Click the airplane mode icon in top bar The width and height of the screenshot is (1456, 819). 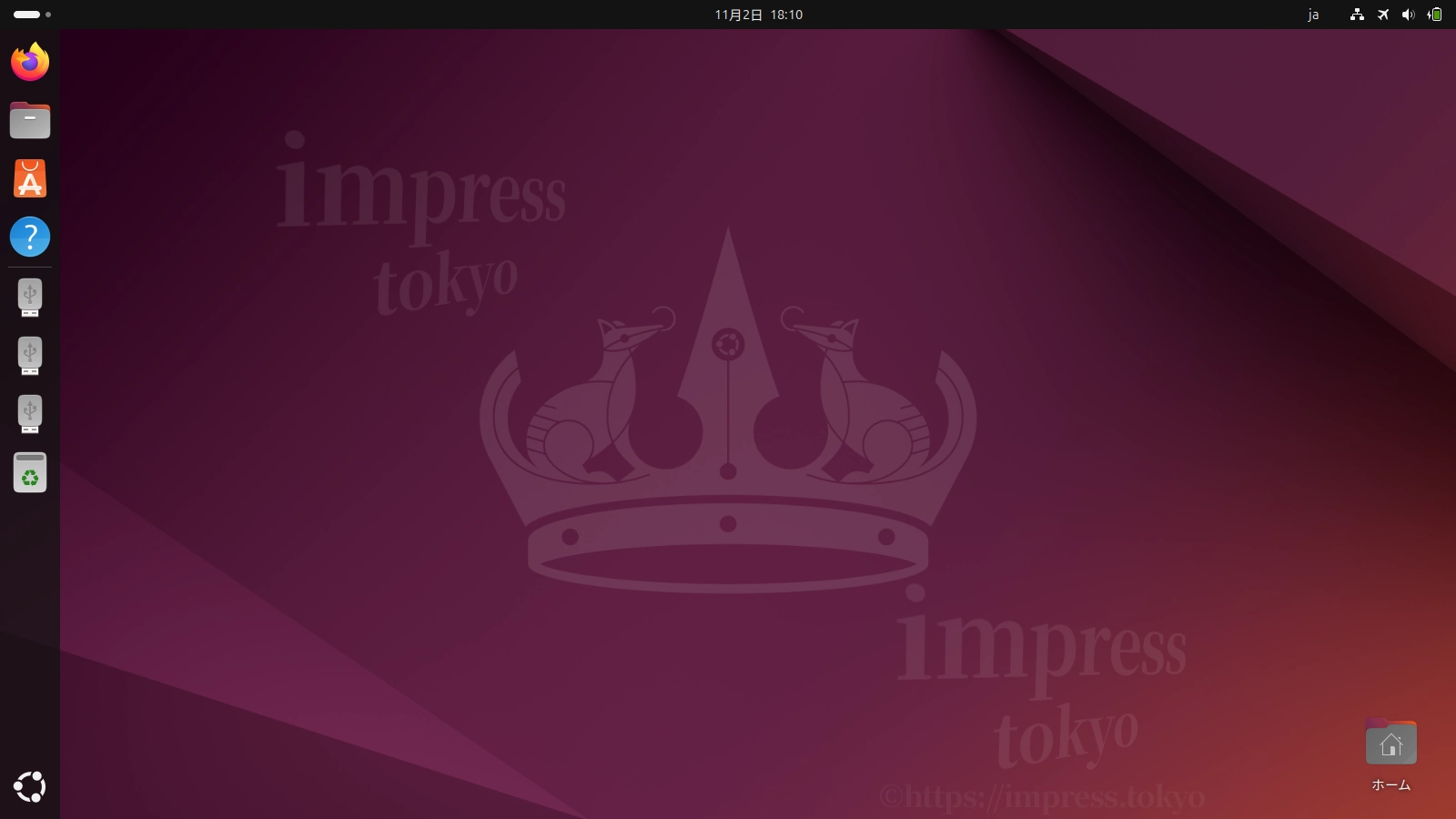point(1383,15)
